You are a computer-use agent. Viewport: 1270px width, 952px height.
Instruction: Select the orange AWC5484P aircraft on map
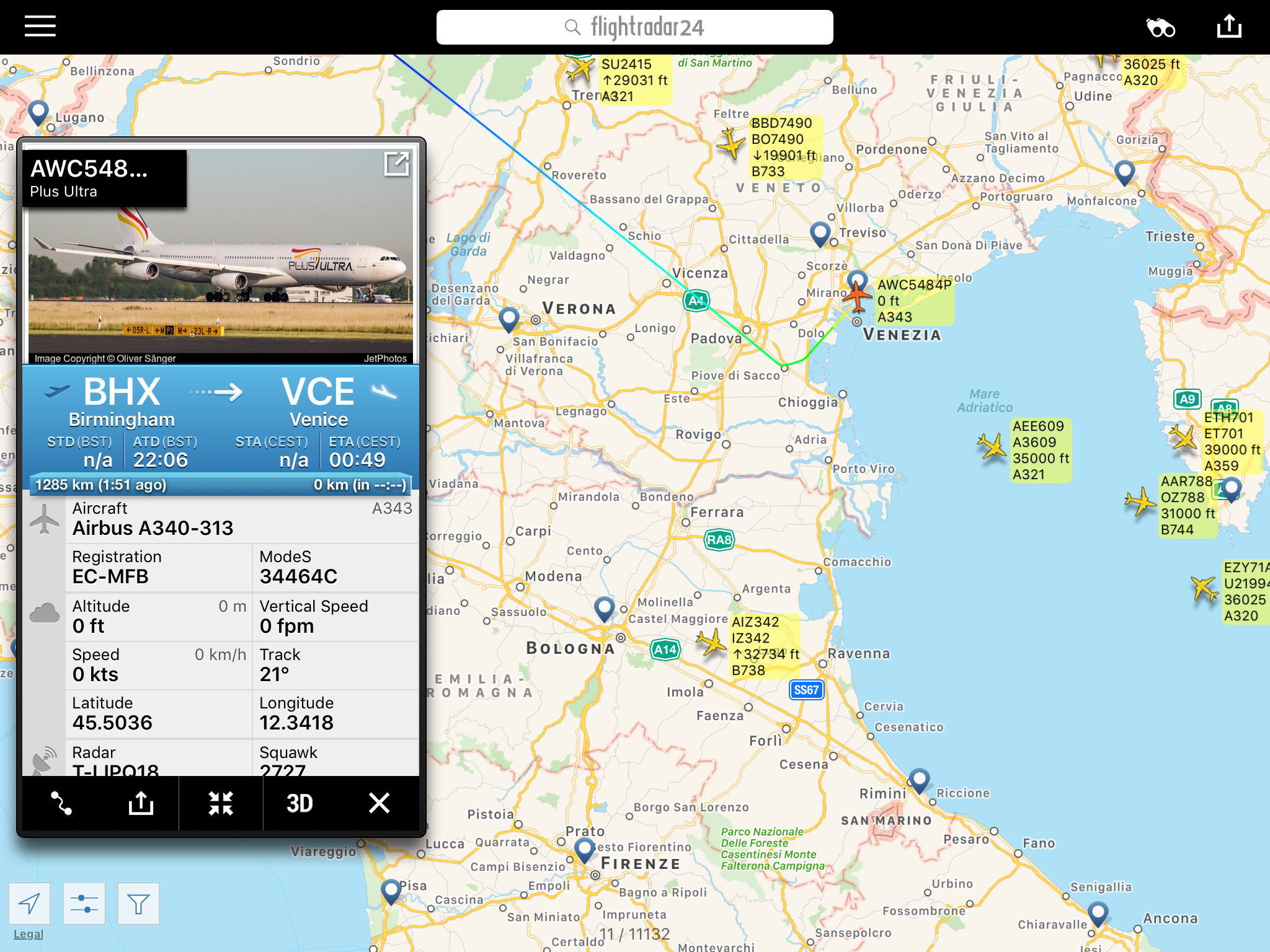click(x=858, y=296)
